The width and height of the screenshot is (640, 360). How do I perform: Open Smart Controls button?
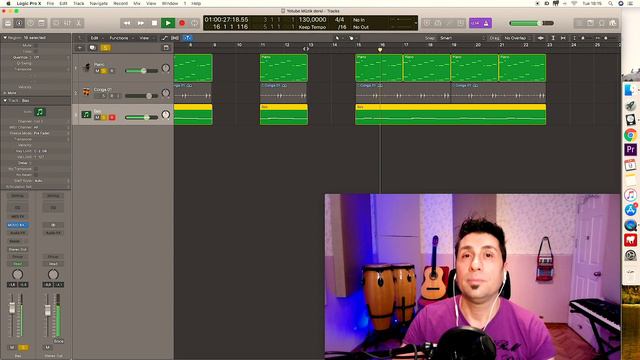[x=56, y=23]
